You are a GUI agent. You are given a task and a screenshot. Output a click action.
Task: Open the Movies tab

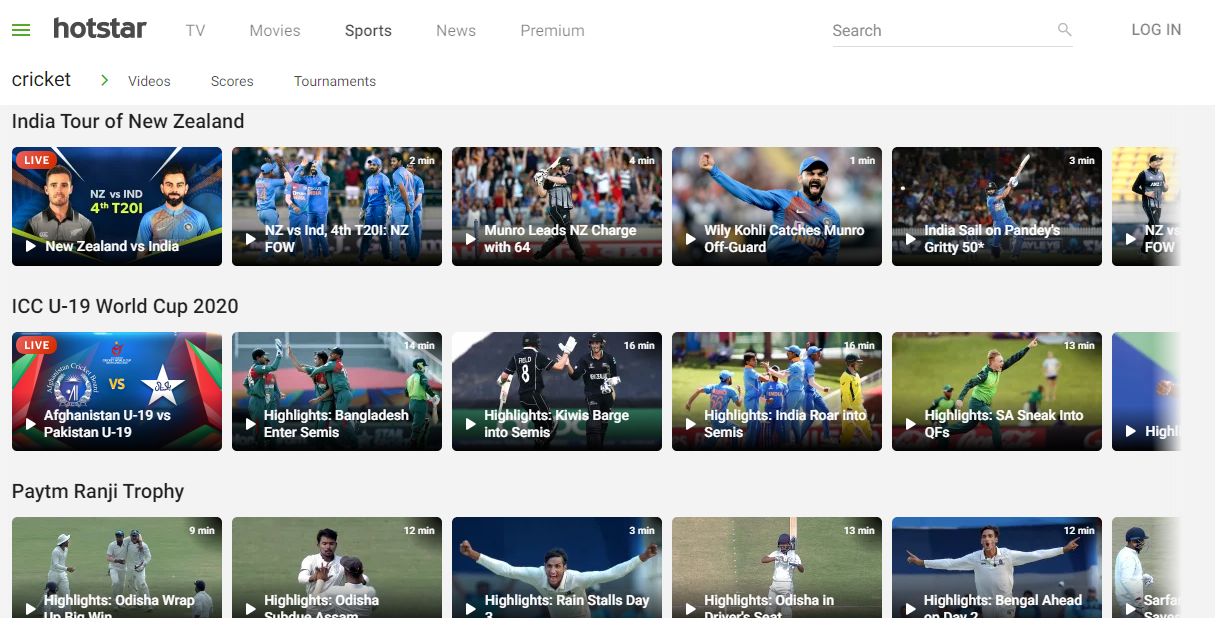click(x=275, y=30)
